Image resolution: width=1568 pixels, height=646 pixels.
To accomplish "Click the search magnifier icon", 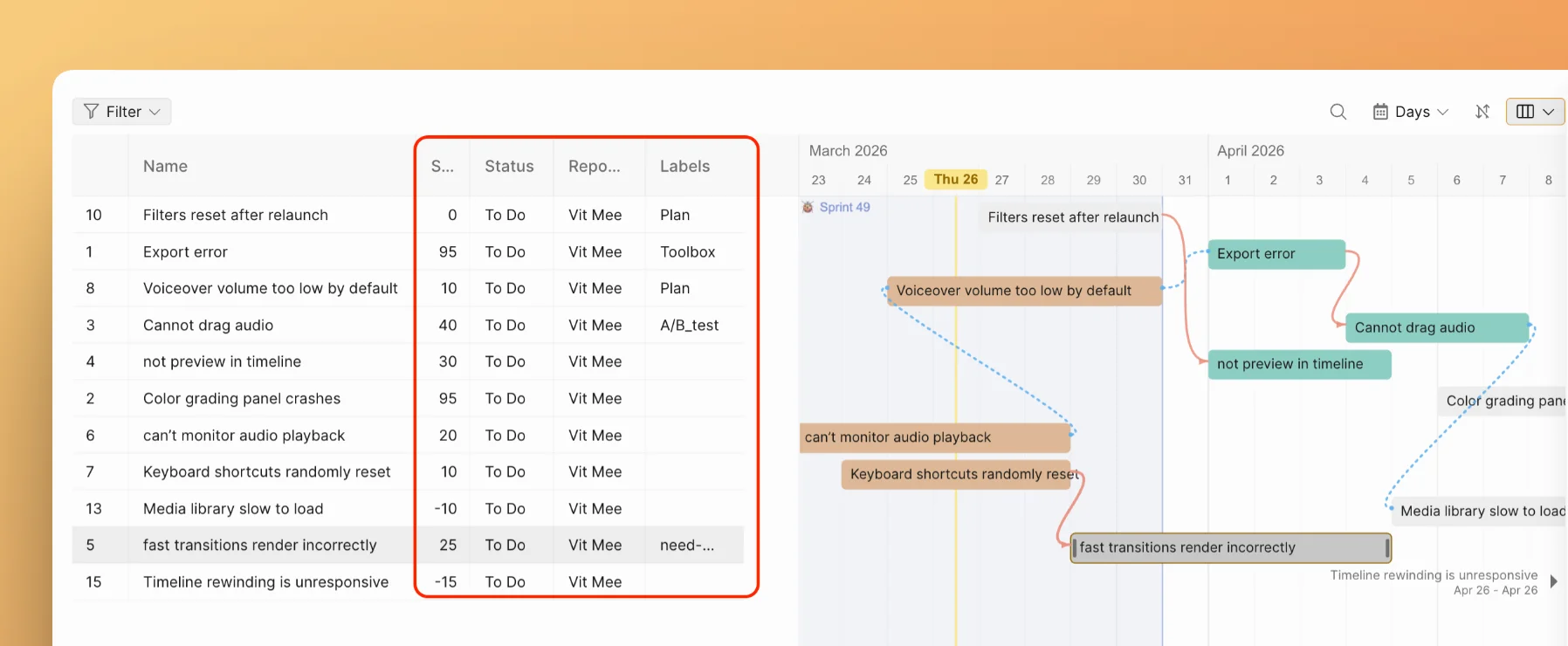I will tap(1338, 112).
